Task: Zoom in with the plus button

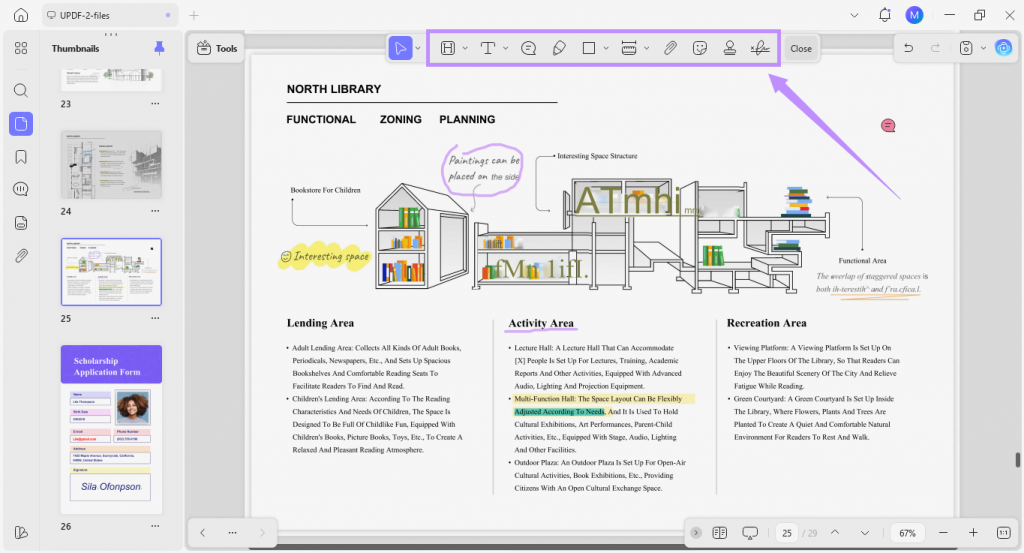Action: (973, 533)
